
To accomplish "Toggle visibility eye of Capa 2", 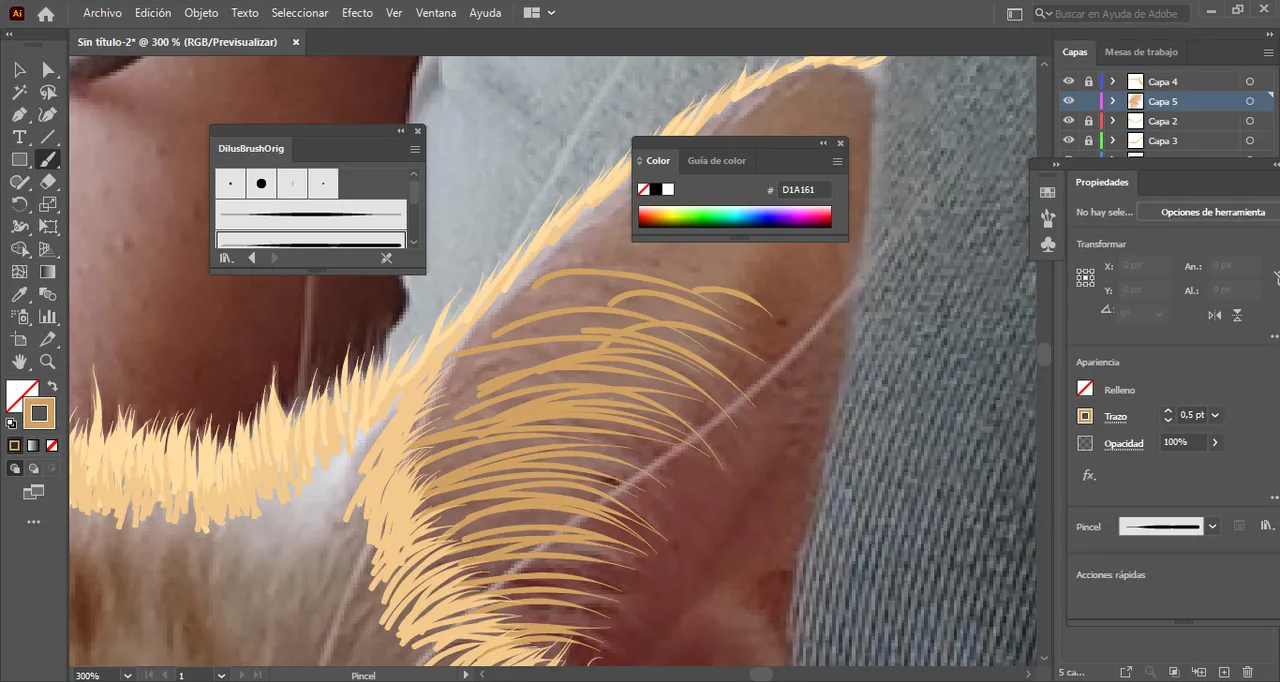I will (1069, 121).
